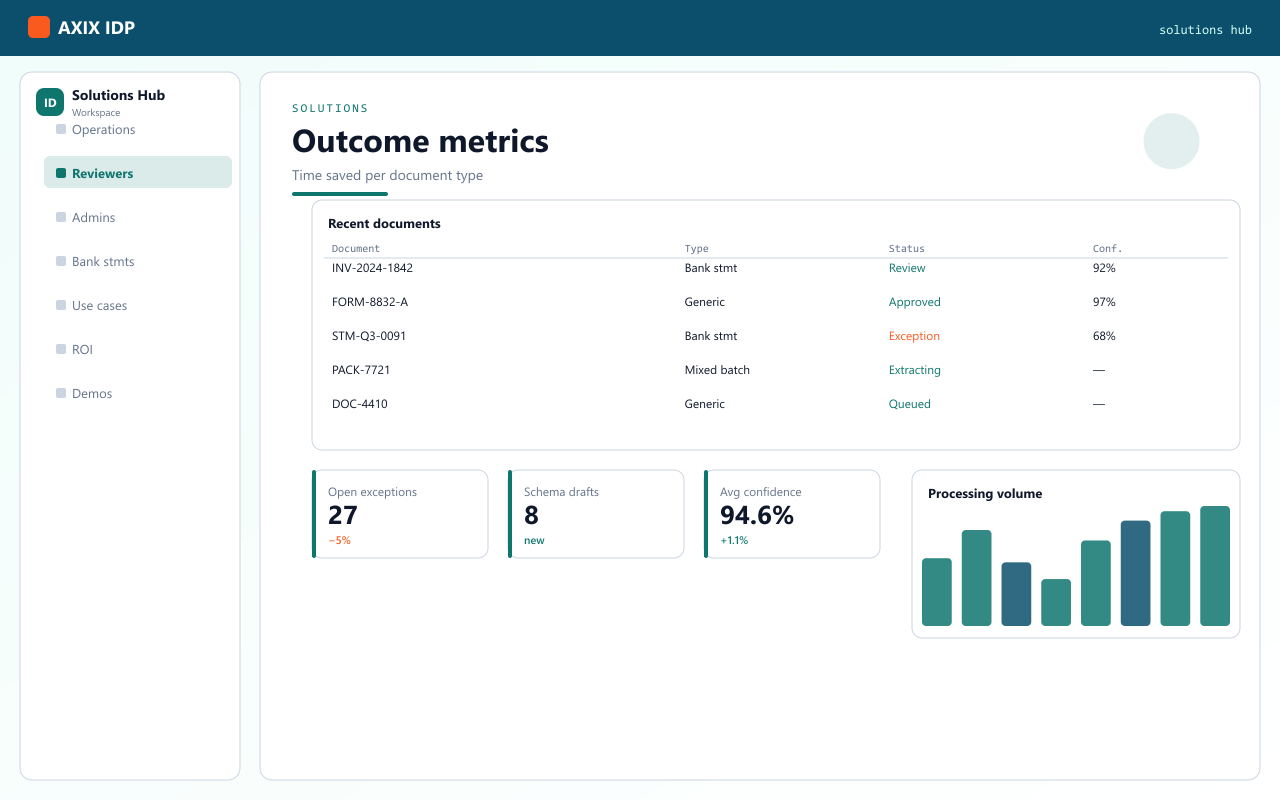Click the Recent documents heading
1280x800 pixels.
tap(384, 224)
